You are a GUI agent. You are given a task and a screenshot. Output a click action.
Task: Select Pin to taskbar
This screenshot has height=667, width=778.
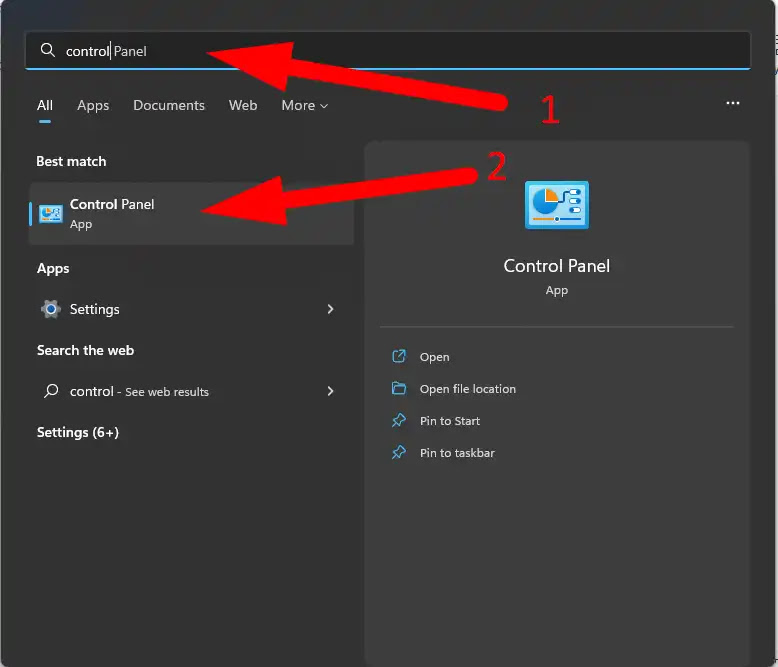click(x=457, y=453)
